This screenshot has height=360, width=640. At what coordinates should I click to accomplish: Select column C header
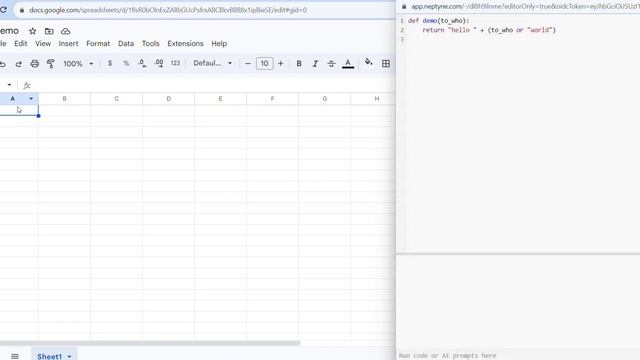point(116,99)
